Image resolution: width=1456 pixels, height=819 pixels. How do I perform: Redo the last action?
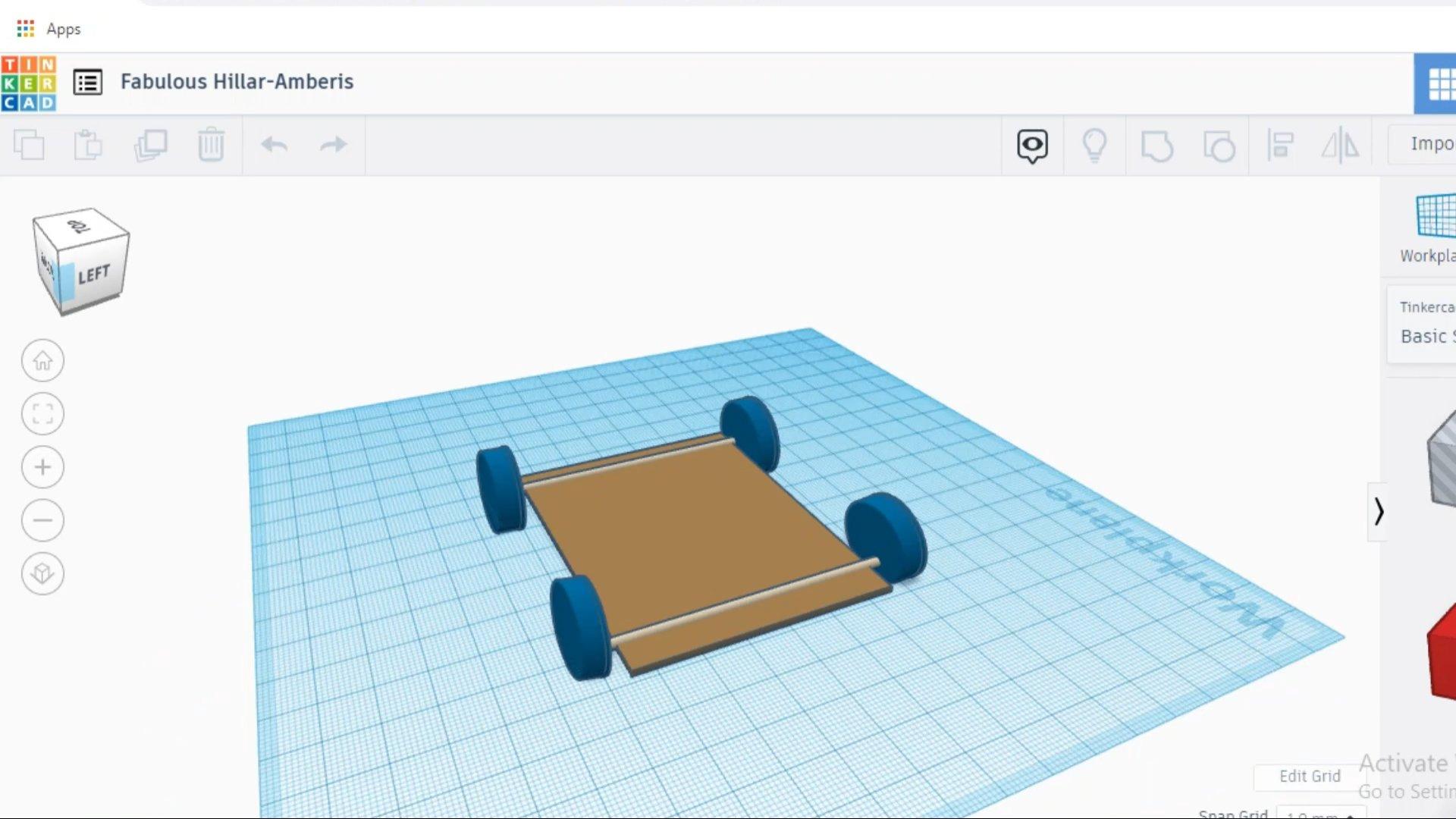pyautogui.click(x=333, y=144)
